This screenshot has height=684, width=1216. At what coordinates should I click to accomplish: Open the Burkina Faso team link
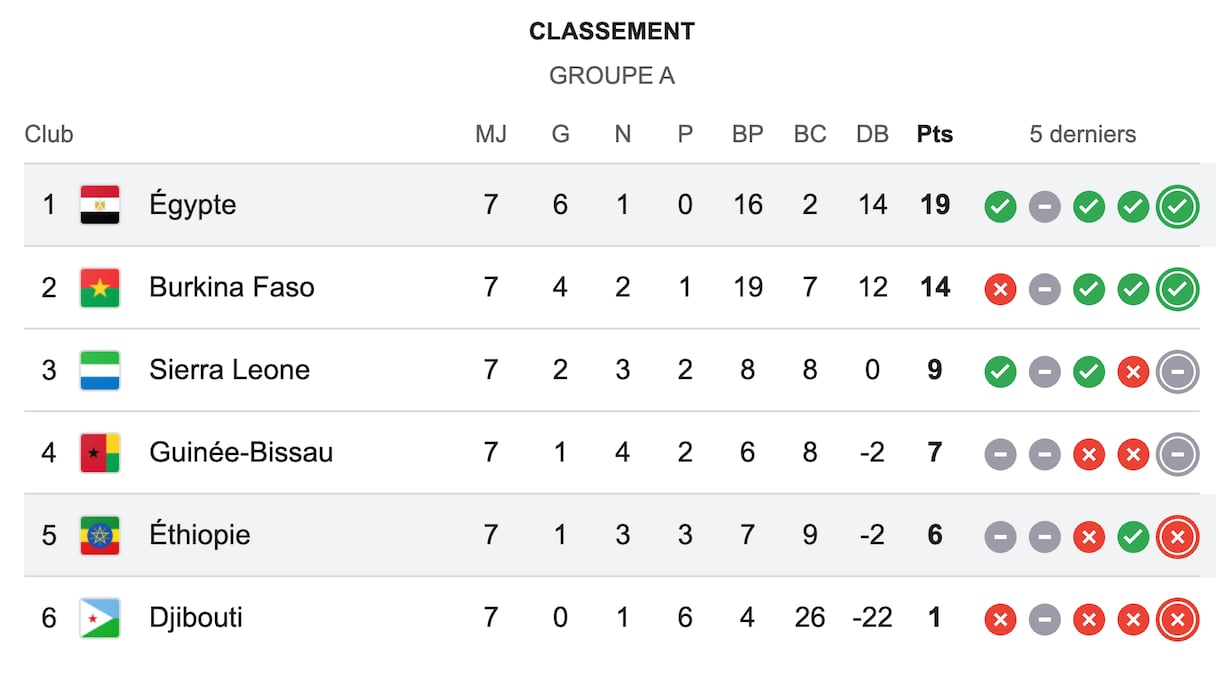231,288
